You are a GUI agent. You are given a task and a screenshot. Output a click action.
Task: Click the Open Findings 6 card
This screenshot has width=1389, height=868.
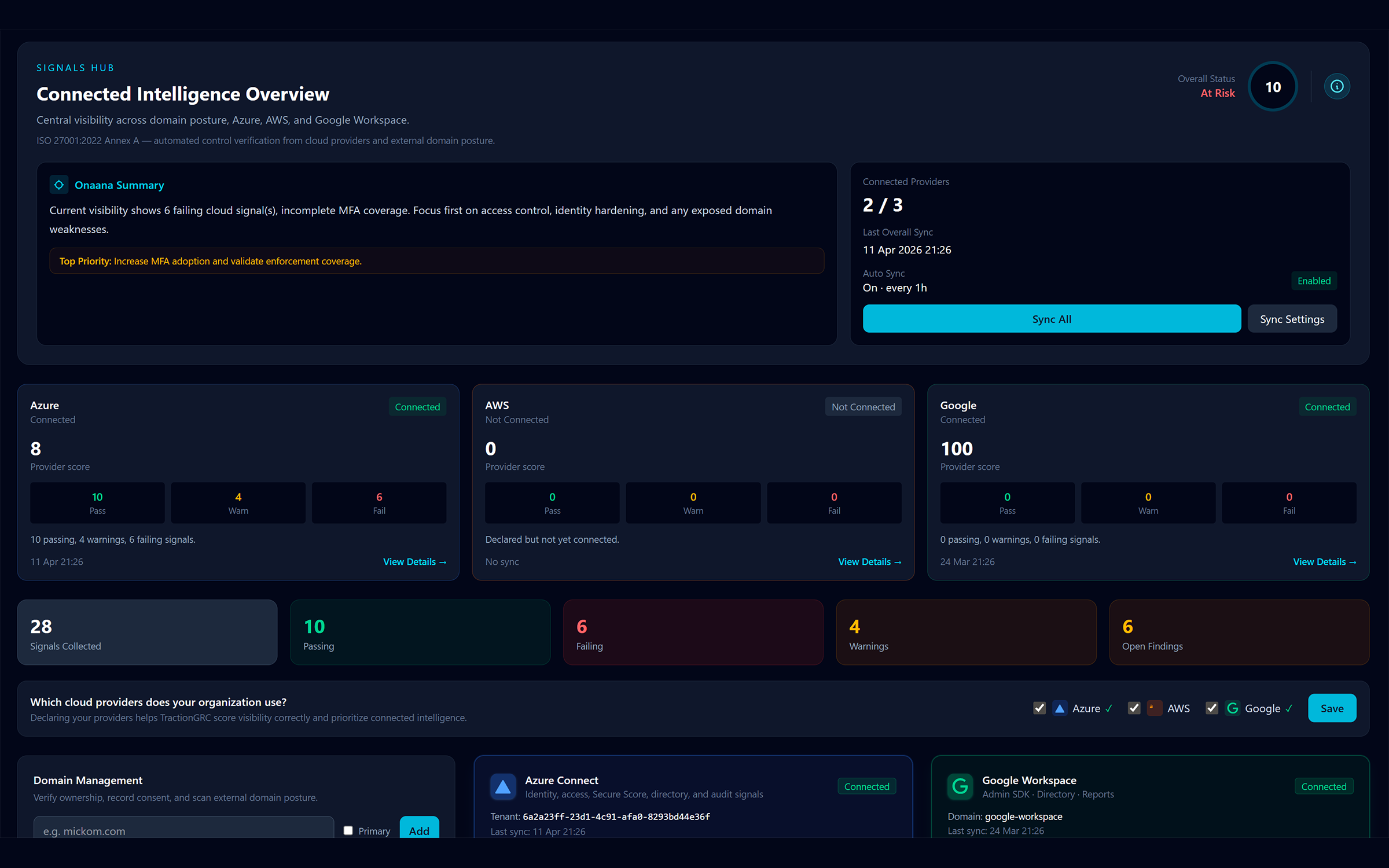tap(1239, 632)
